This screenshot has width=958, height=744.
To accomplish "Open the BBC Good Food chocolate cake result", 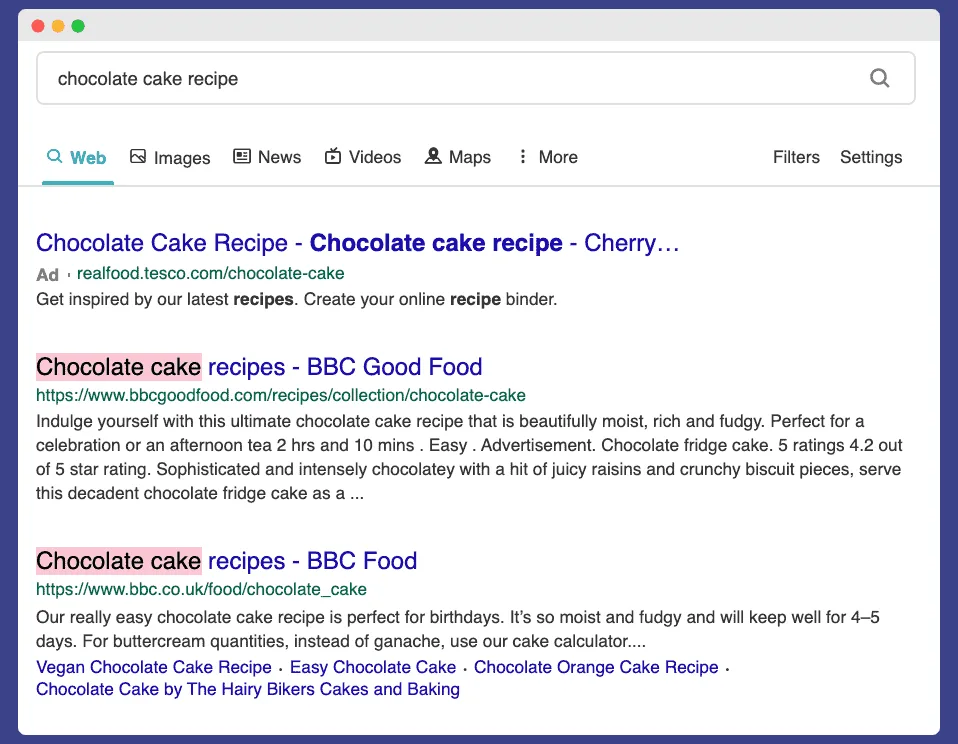I will [258, 367].
